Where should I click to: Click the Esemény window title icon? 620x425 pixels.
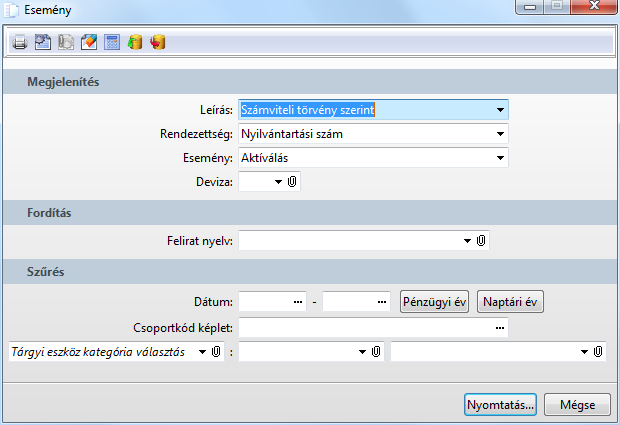point(11,10)
